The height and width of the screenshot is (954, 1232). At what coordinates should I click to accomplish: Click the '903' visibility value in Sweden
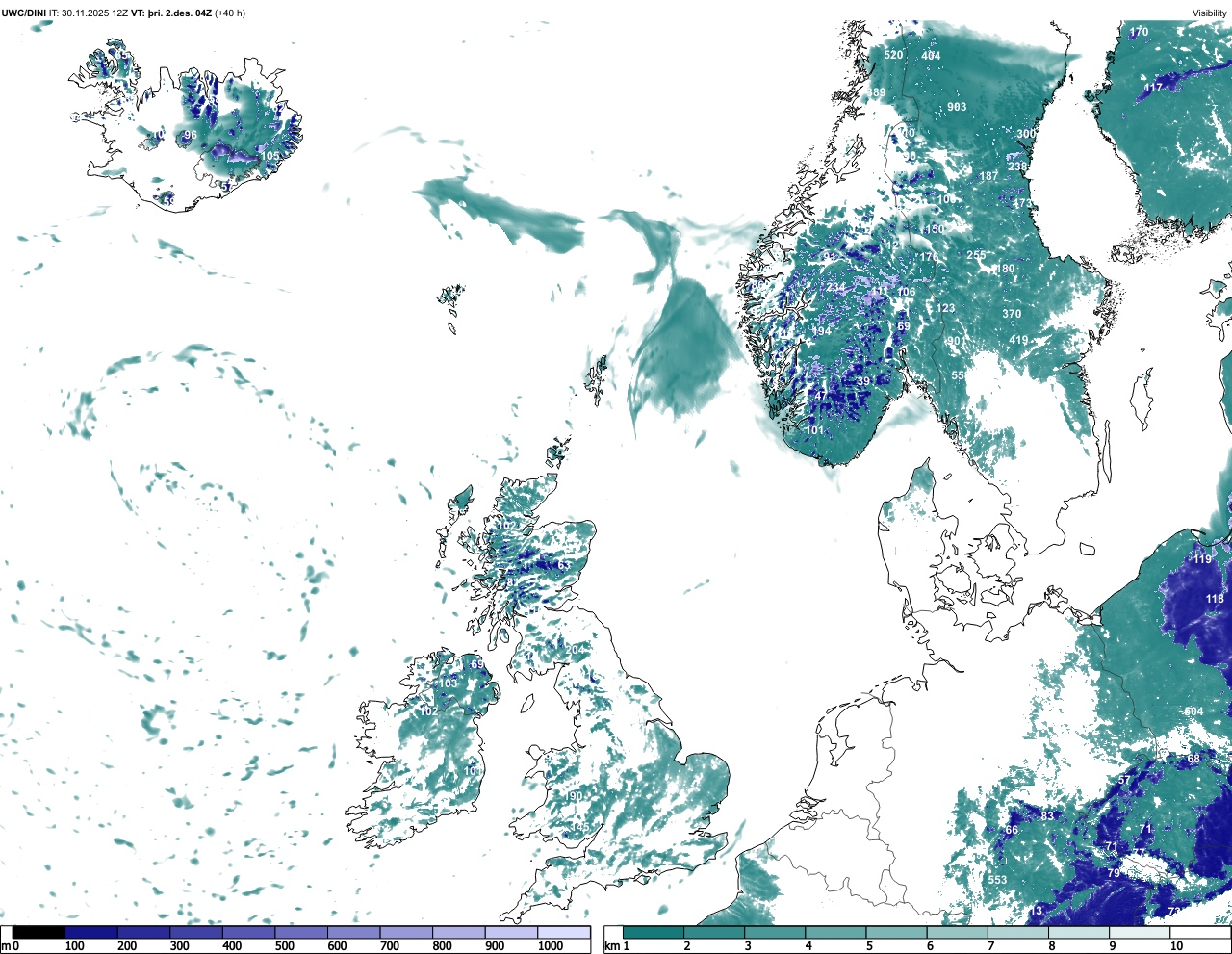point(957,107)
